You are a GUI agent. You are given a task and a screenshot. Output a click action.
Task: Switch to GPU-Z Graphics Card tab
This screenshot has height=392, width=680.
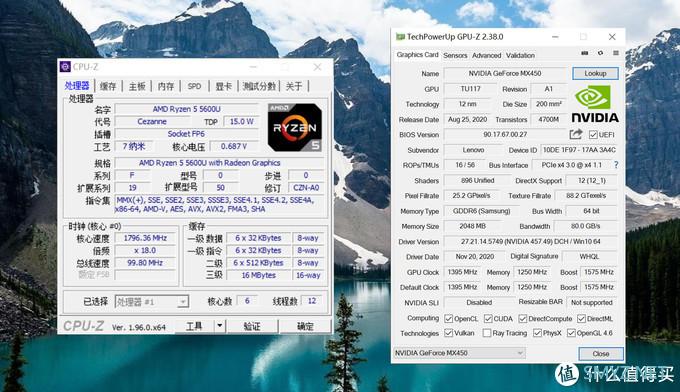(x=417, y=55)
